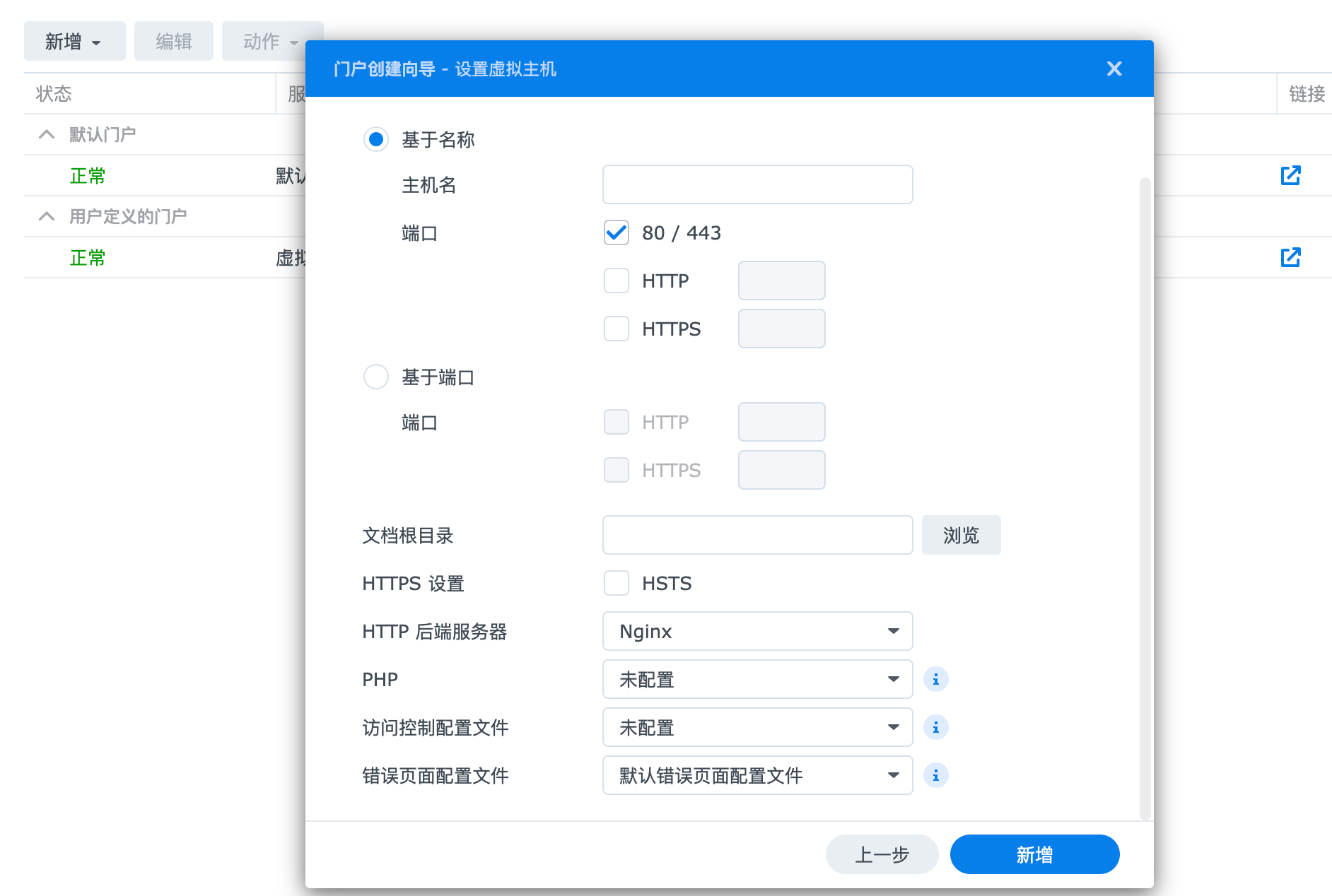The image size is (1332, 896).
Task: Open link icon for 用户定义的门户 row
Action: point(1291,257)
